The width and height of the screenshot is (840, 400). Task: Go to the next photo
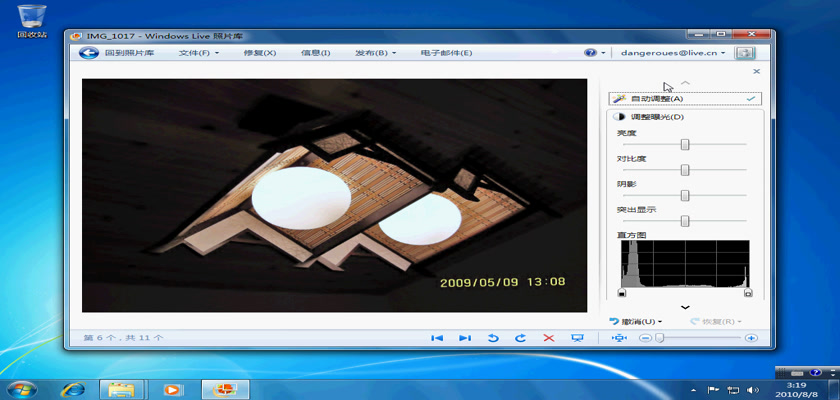[465, 338]
